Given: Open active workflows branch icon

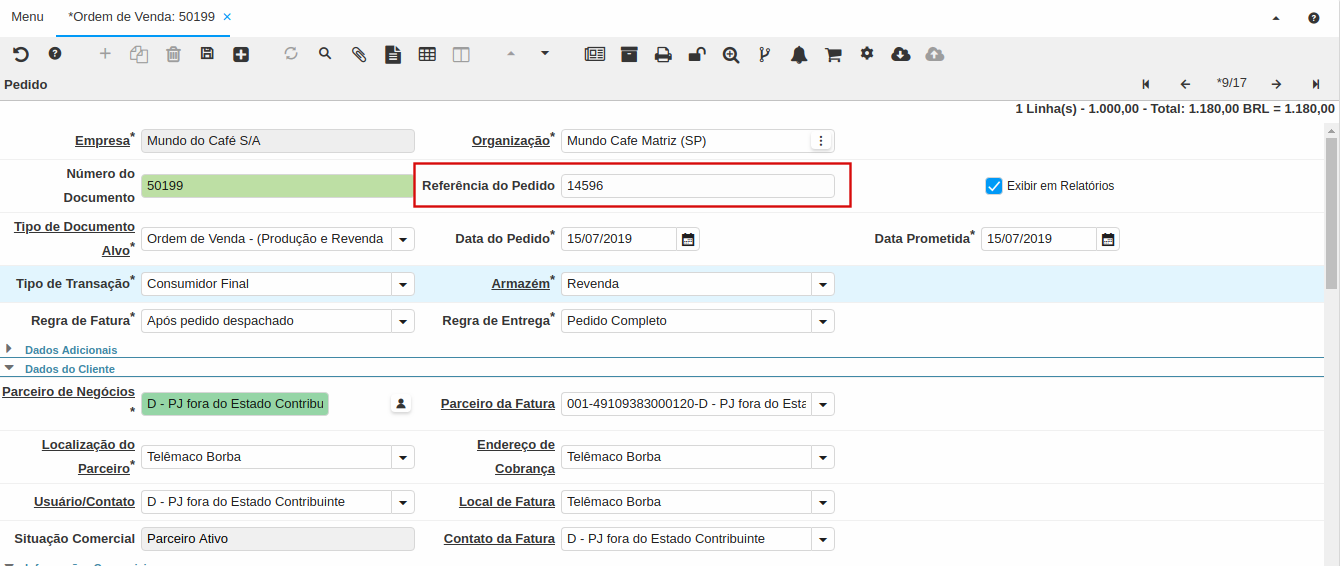Looking at the screenshot, I should click(765, 54).
